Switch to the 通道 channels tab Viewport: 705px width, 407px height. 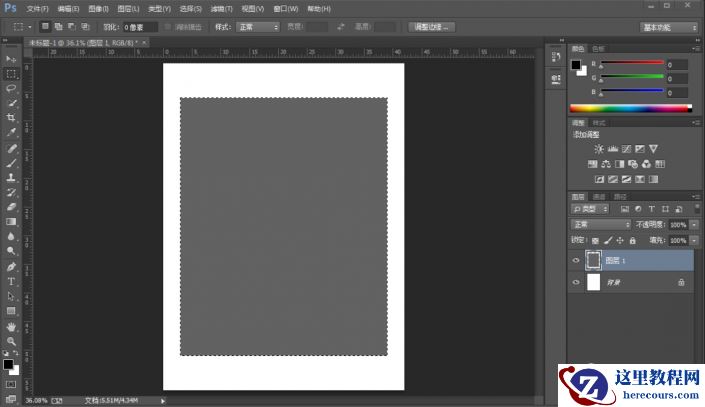pyautogui.click(x=599, y=197)
